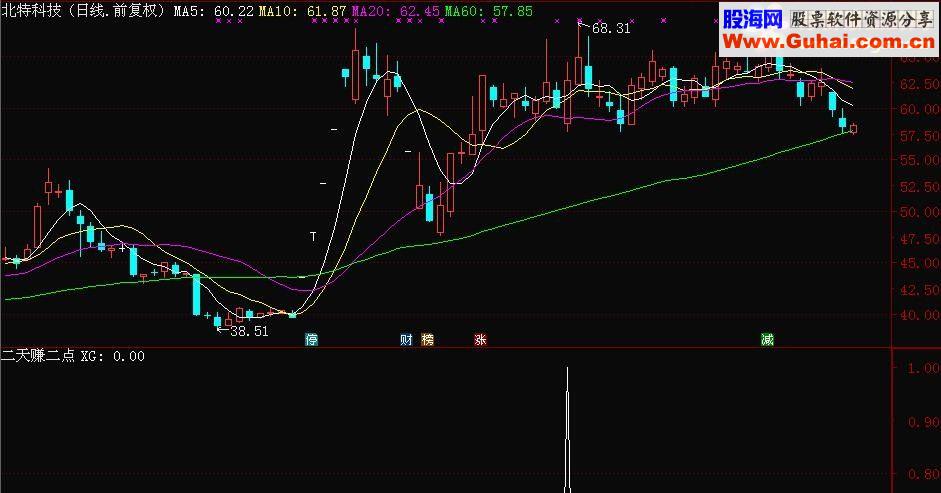Click the 榜 event marker icon
Image resolution: width=941 pixels, height=493 pixels.
tap(427, 339)
